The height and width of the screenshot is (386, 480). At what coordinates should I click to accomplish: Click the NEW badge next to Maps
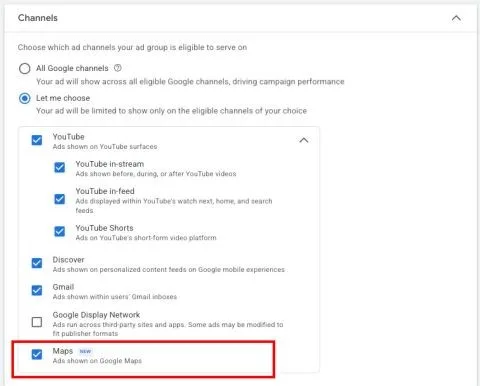click(x=85, y=351)
